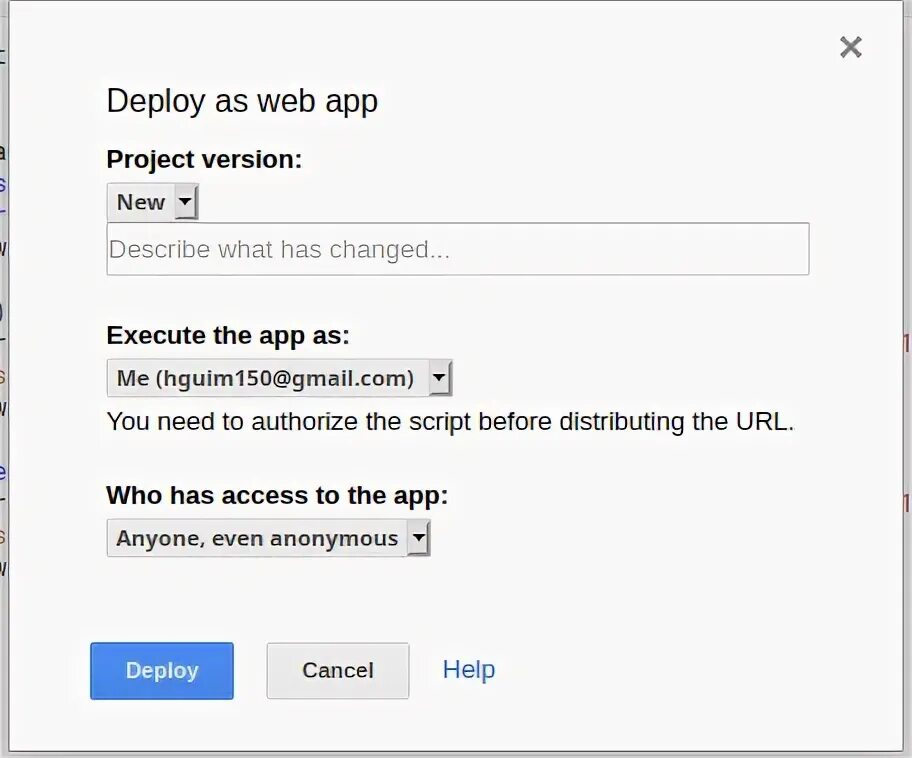Click the Who has access to the app: label

point(277,496)
